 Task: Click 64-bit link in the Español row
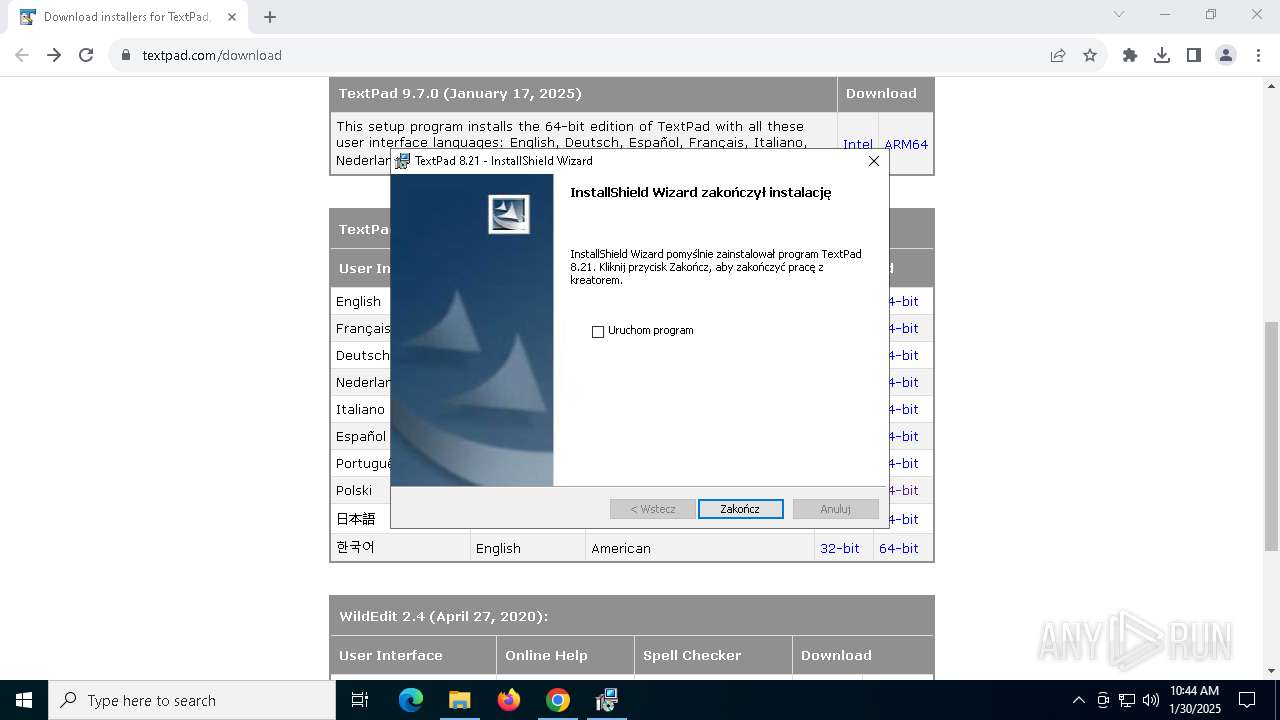903,436
